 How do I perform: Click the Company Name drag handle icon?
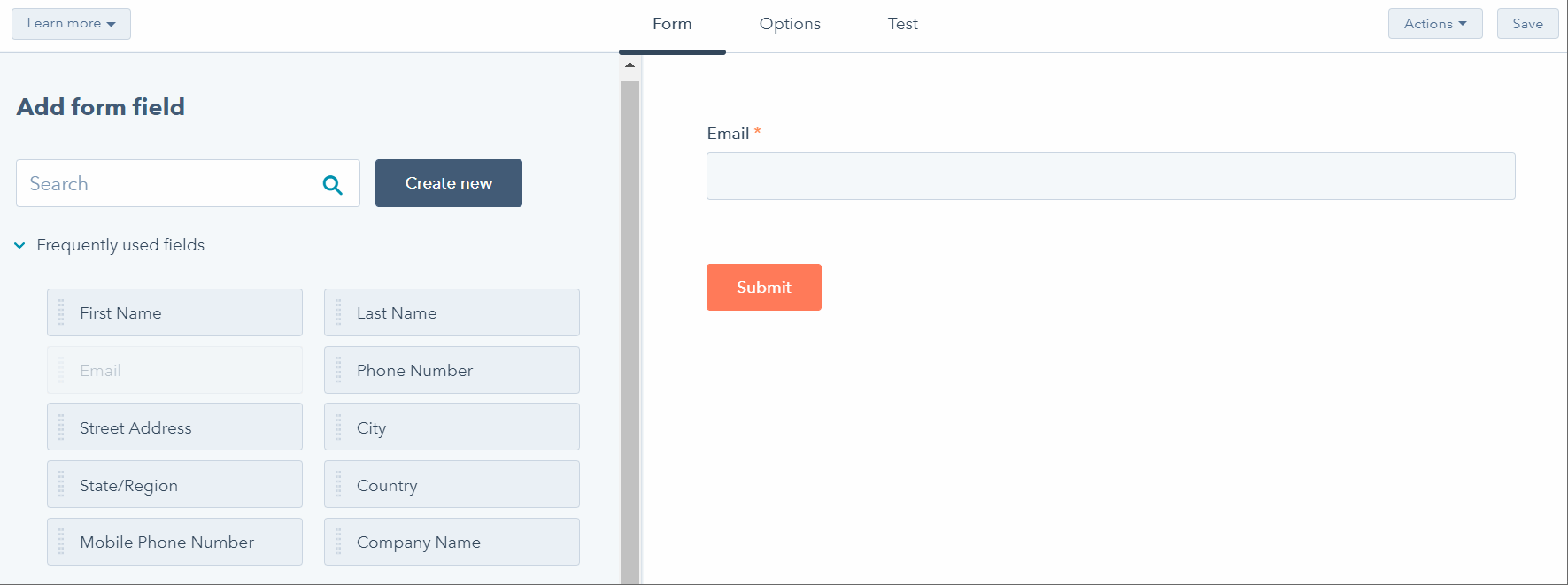(x=338, y=542)
